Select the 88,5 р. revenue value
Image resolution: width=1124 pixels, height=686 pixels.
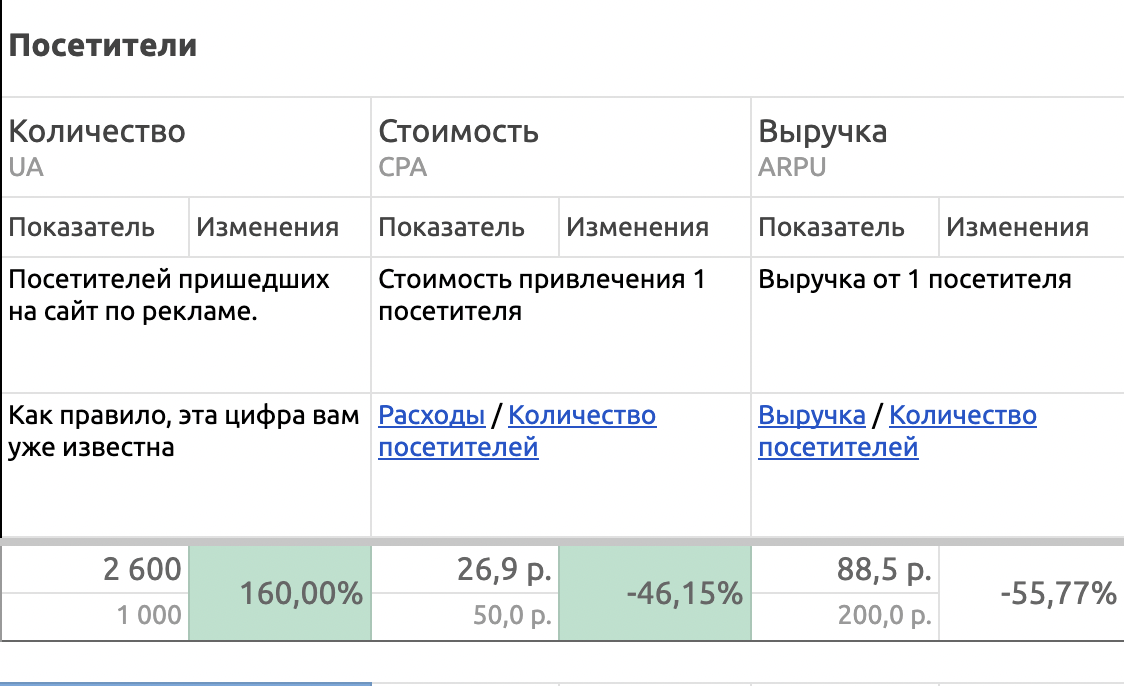point(884,570)
